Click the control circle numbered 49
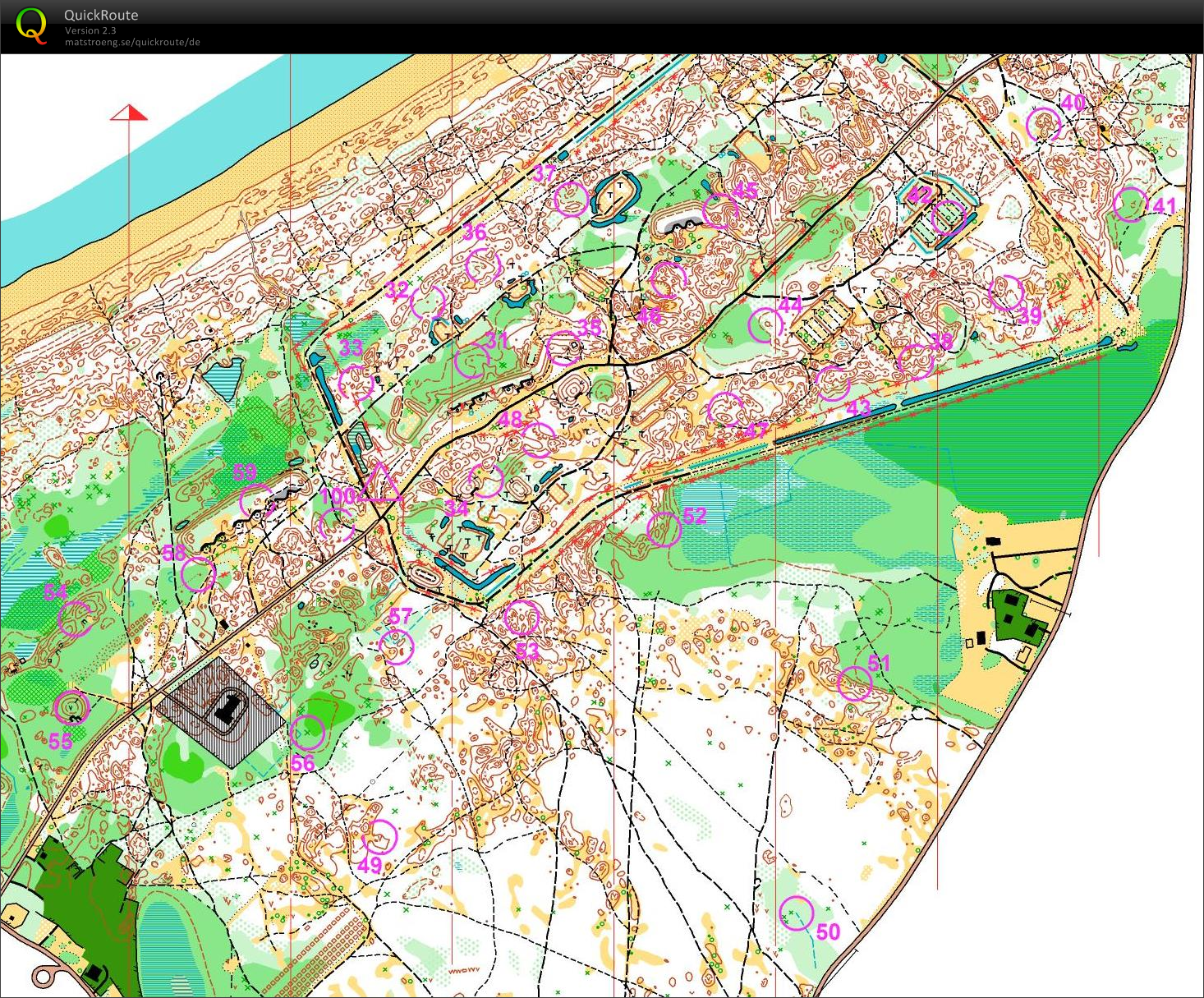 379,838
